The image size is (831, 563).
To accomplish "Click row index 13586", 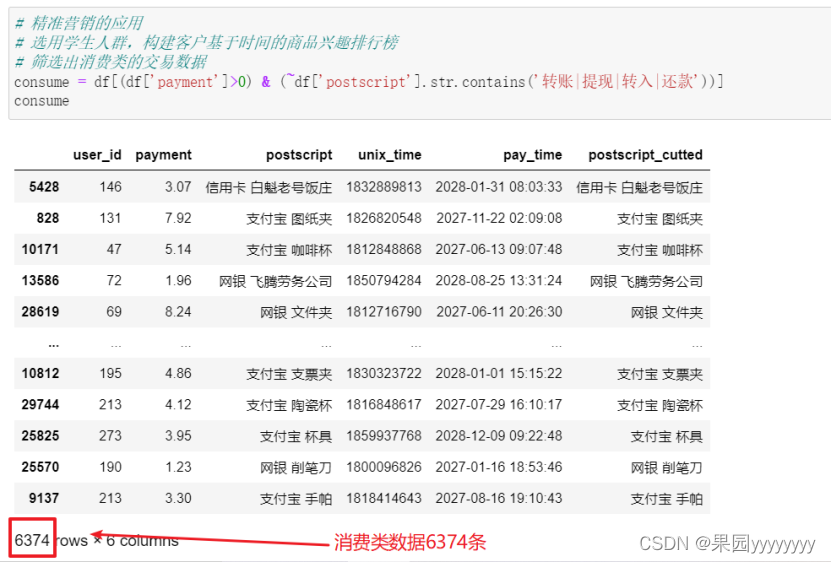I will (x=40, y=280).
